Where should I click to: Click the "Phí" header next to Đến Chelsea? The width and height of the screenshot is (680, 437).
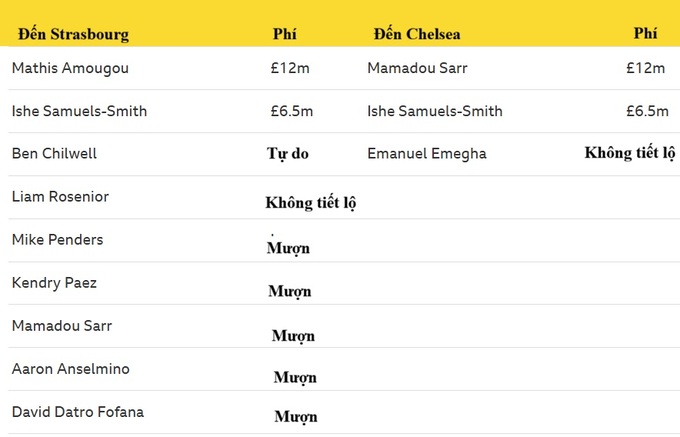tap(645, 33)
